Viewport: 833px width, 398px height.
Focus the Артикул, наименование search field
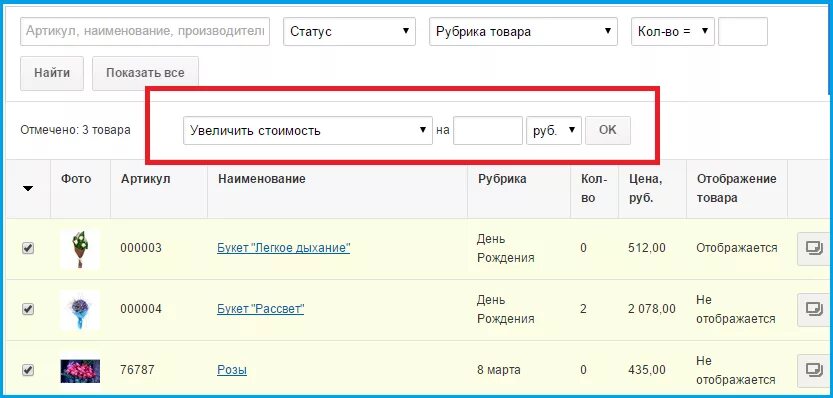[145, 31]
